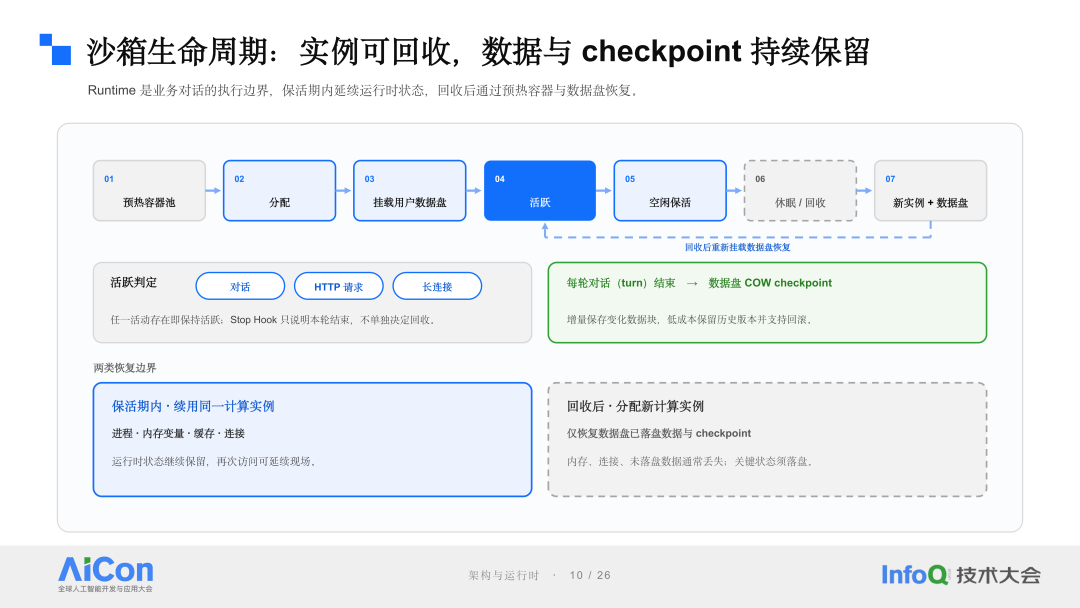Click the 回收后重新挂载数据盘恢复 caption

click(738, 247)
